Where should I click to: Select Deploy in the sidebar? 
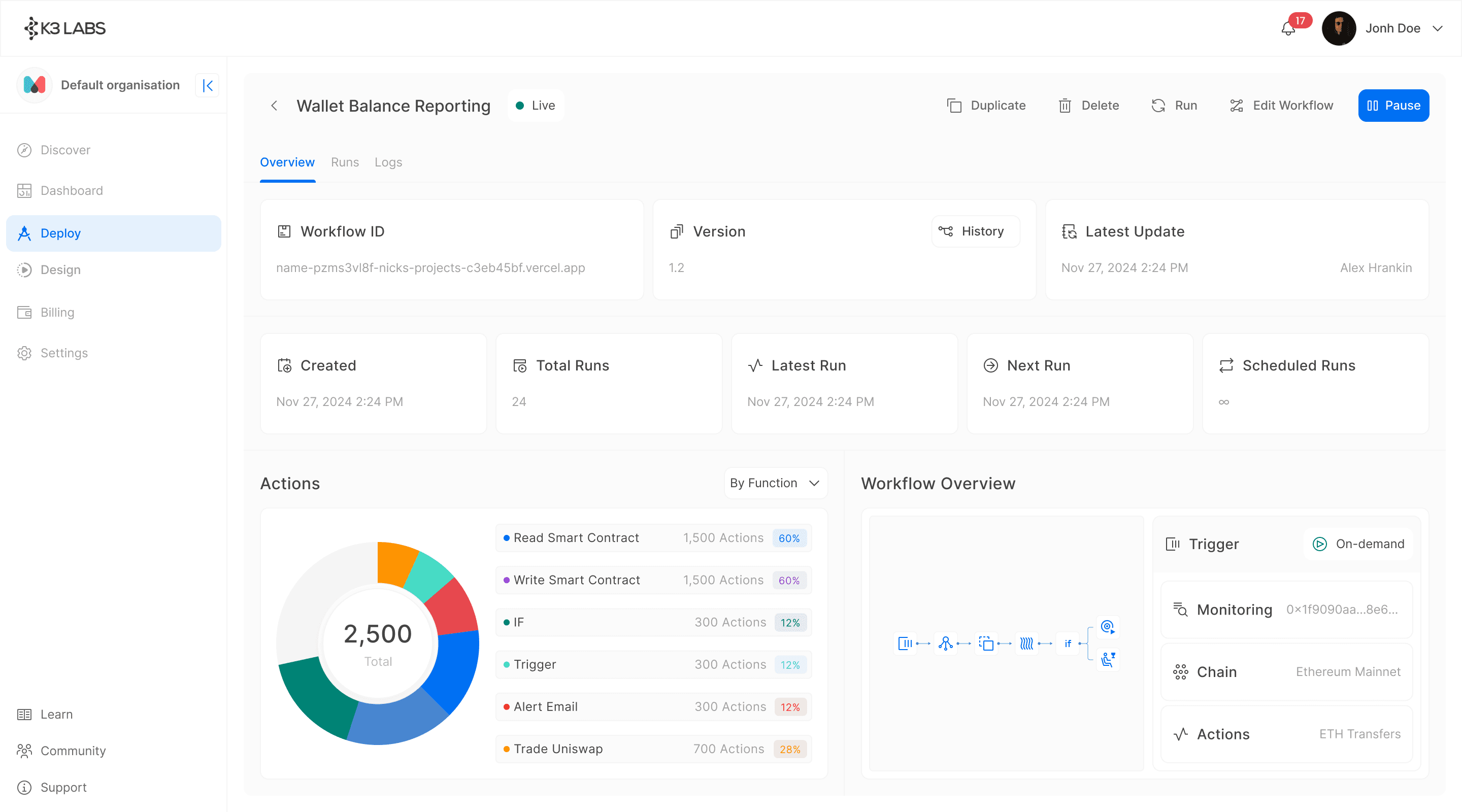click(114, 233)
